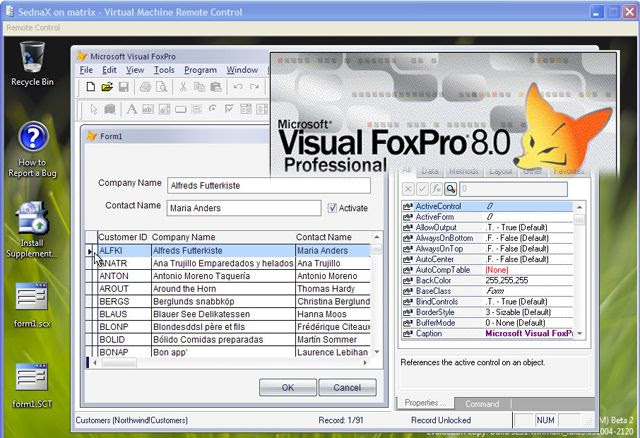Switch to the Command tab
Viewport: 640px width, 438px height.
point(482,404)
